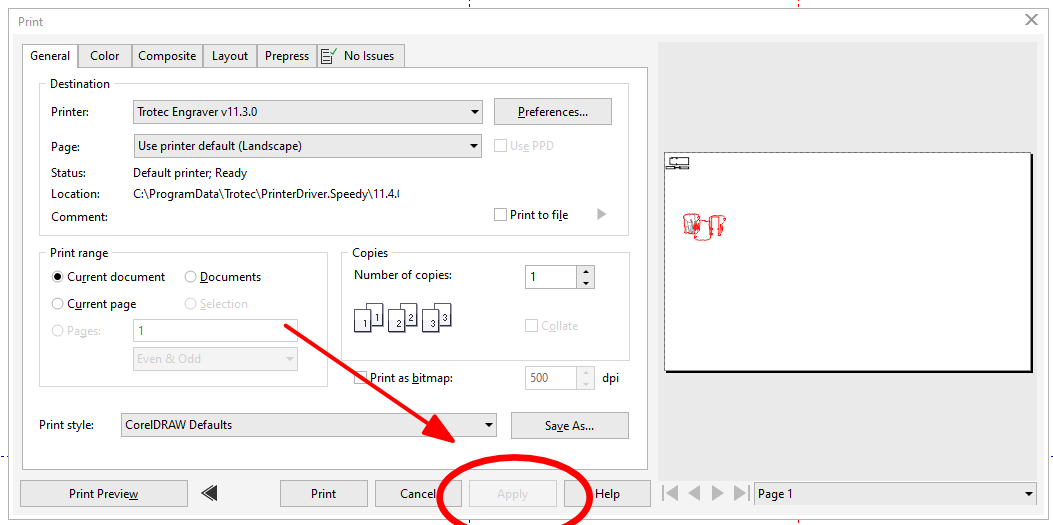Switch to the Color tab
Viewport: 1053px width, 525px height.
tap(104, 56)
